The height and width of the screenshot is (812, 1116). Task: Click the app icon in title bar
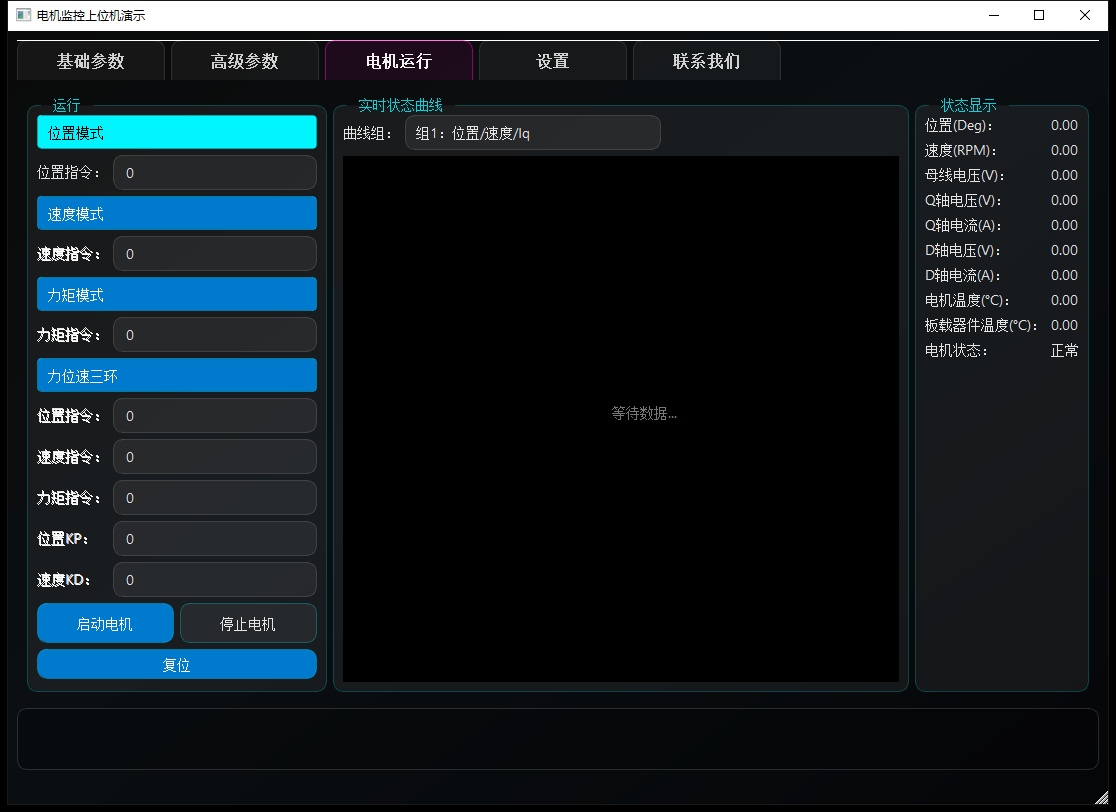coord(23,15)
